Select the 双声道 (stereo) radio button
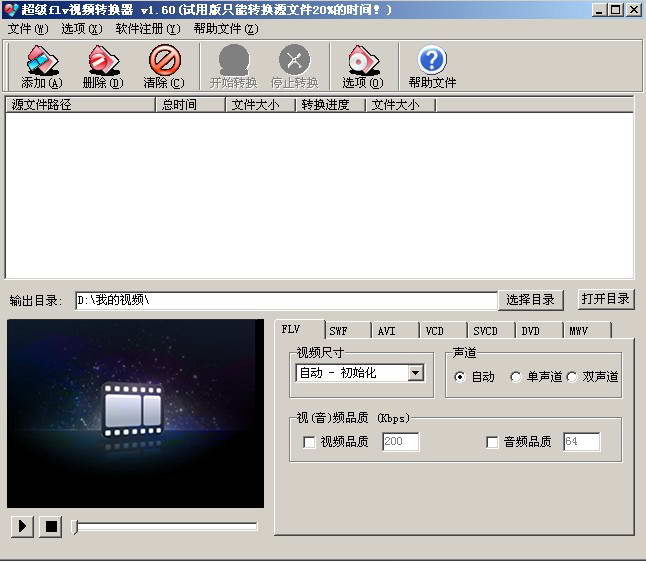Image resolution: width=646 pixels, height=562 pixels. point(572,377)
